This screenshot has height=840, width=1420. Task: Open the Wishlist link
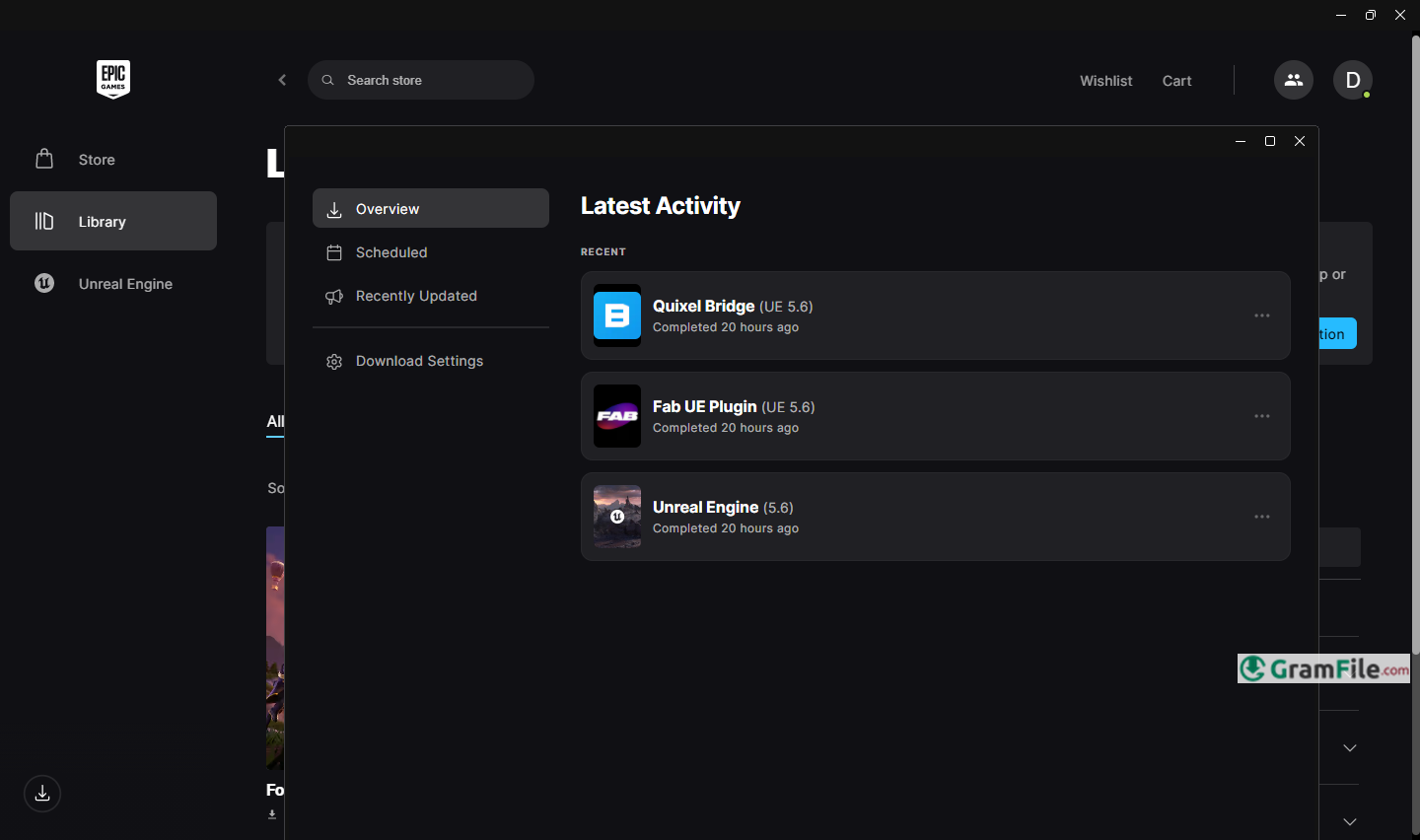point(1105,81)
